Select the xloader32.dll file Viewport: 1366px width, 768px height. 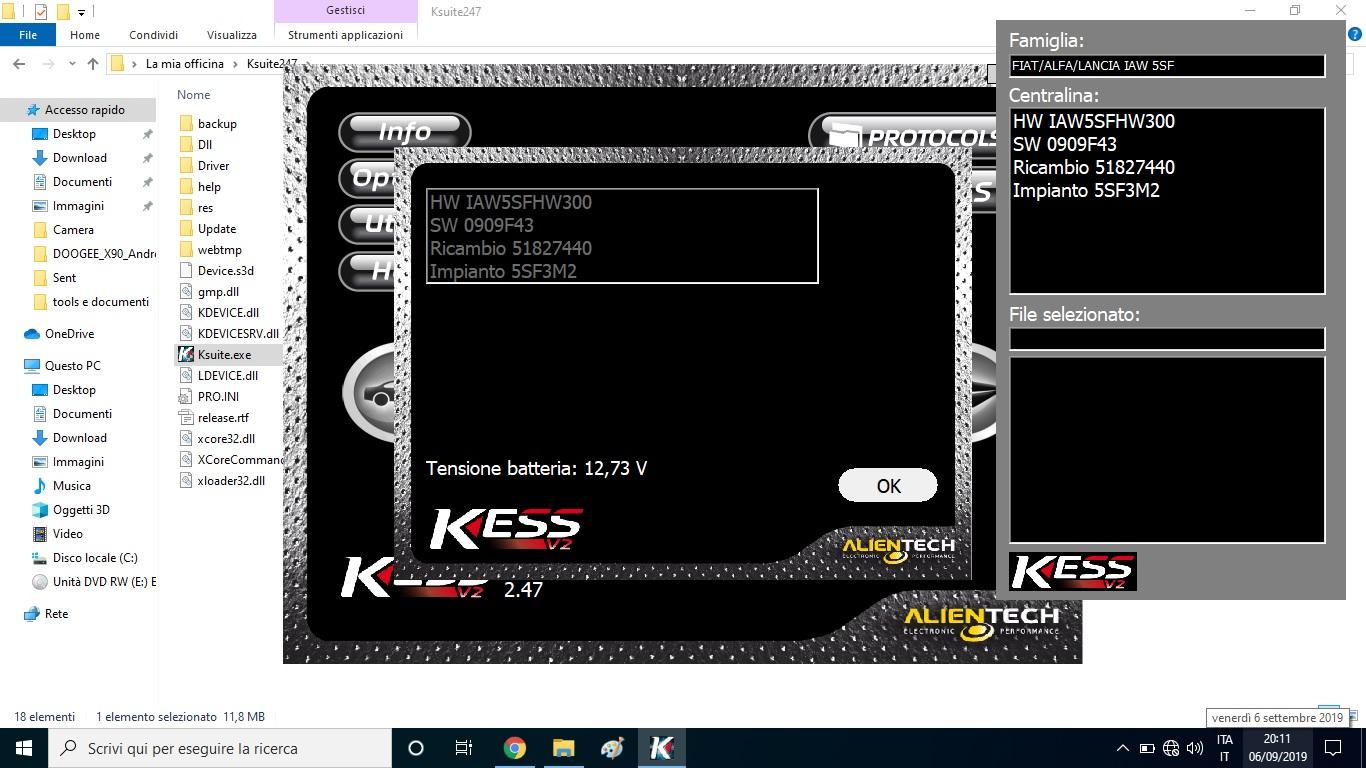(x=231, y=480)
